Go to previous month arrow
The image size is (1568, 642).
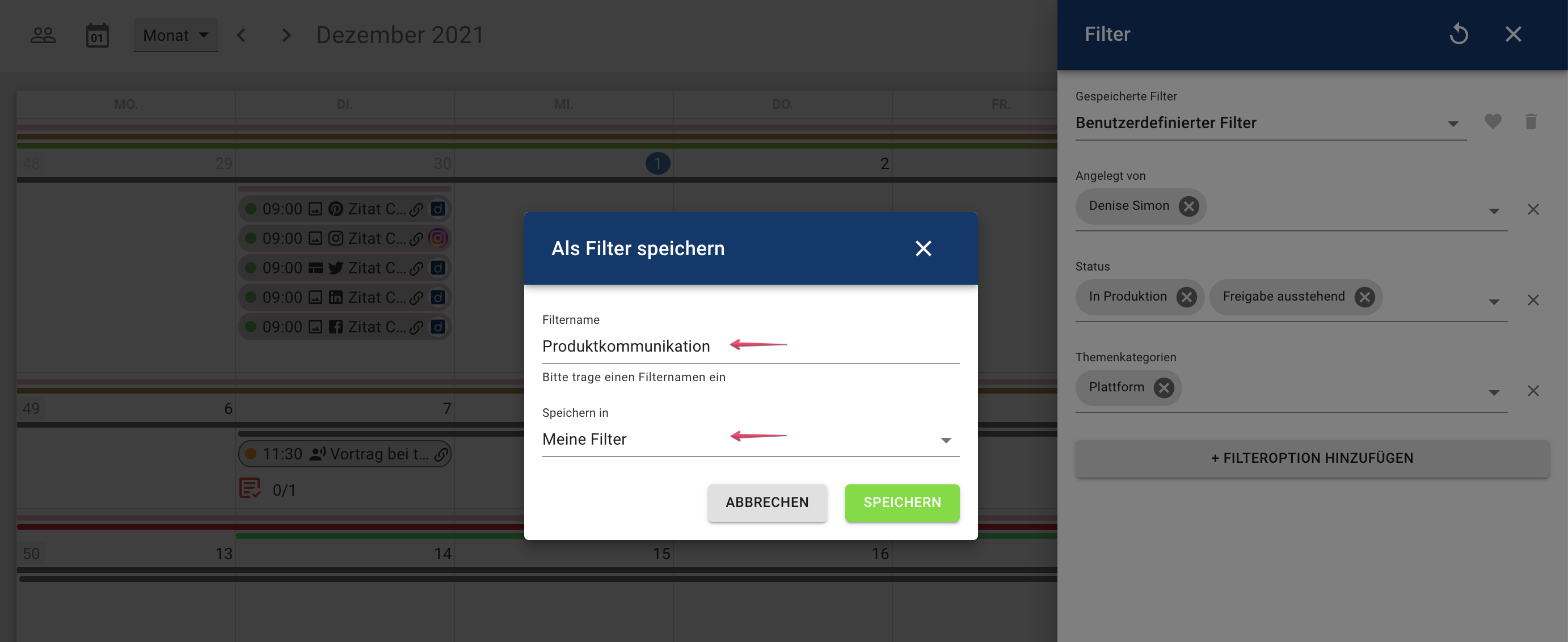tap(241, 35)
